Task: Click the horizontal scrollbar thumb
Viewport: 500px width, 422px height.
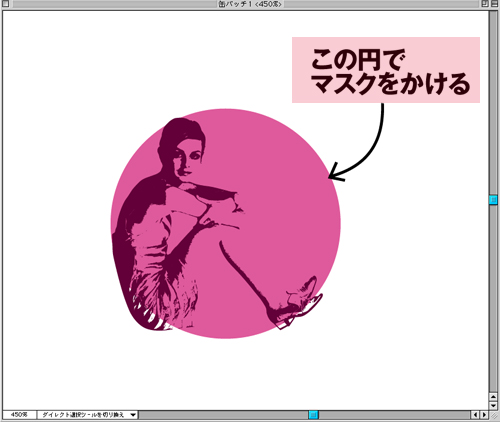Action: click(313, 415)
